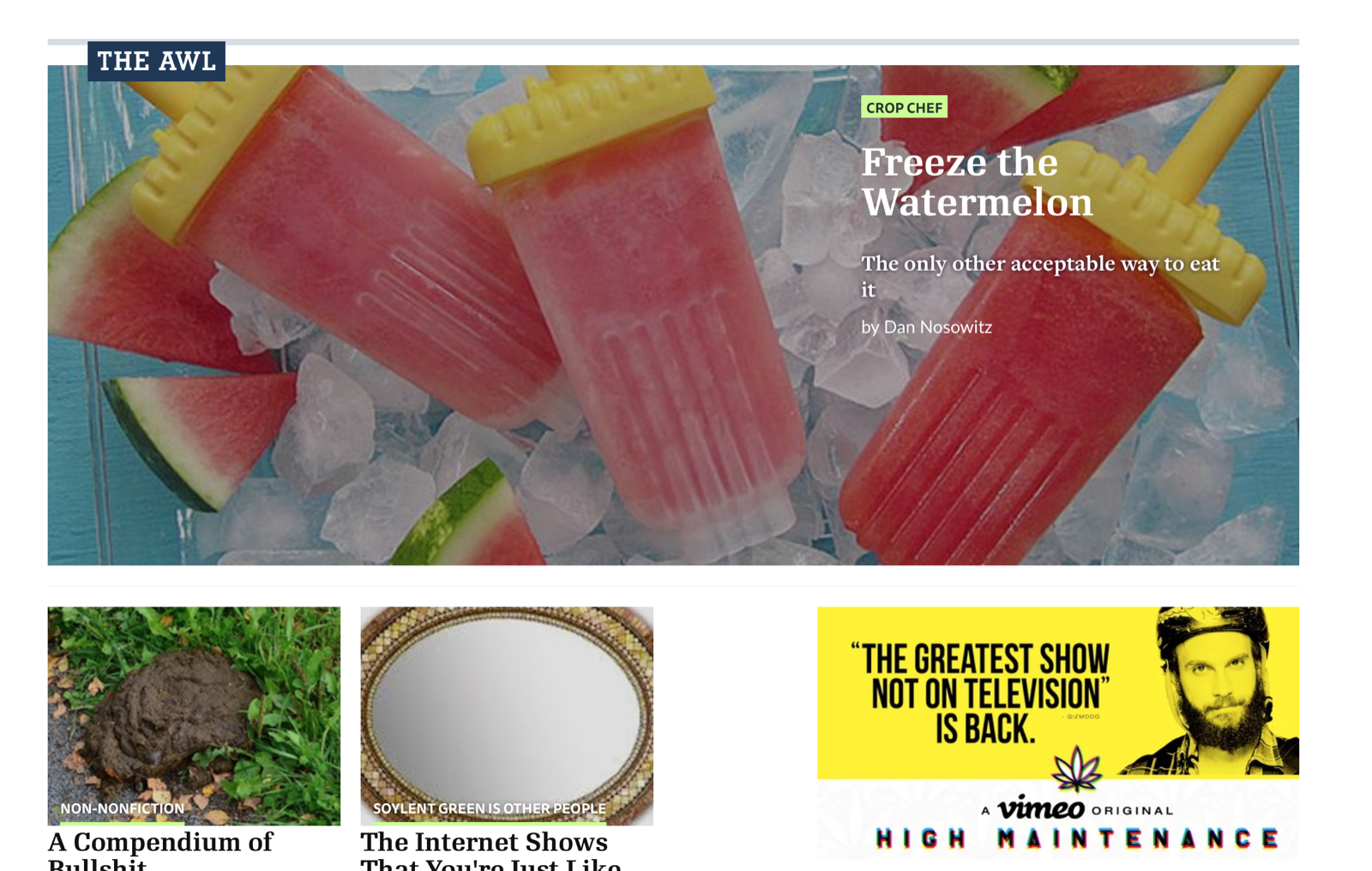Select the Soylent Green Is Other People tag
The width and height of the screenshot is (1372, 871).
(x=489, y=808)
